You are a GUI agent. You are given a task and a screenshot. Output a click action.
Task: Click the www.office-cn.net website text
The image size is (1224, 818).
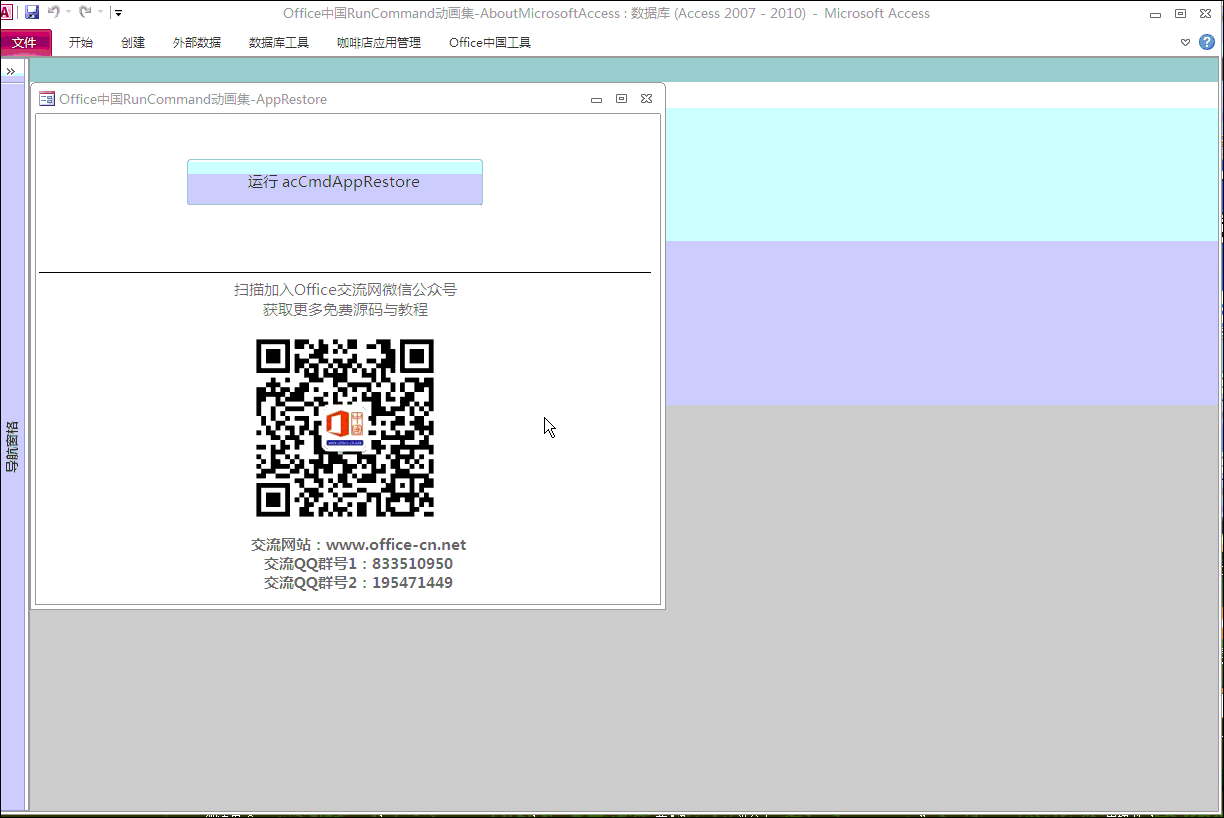(x=396, y=545)
